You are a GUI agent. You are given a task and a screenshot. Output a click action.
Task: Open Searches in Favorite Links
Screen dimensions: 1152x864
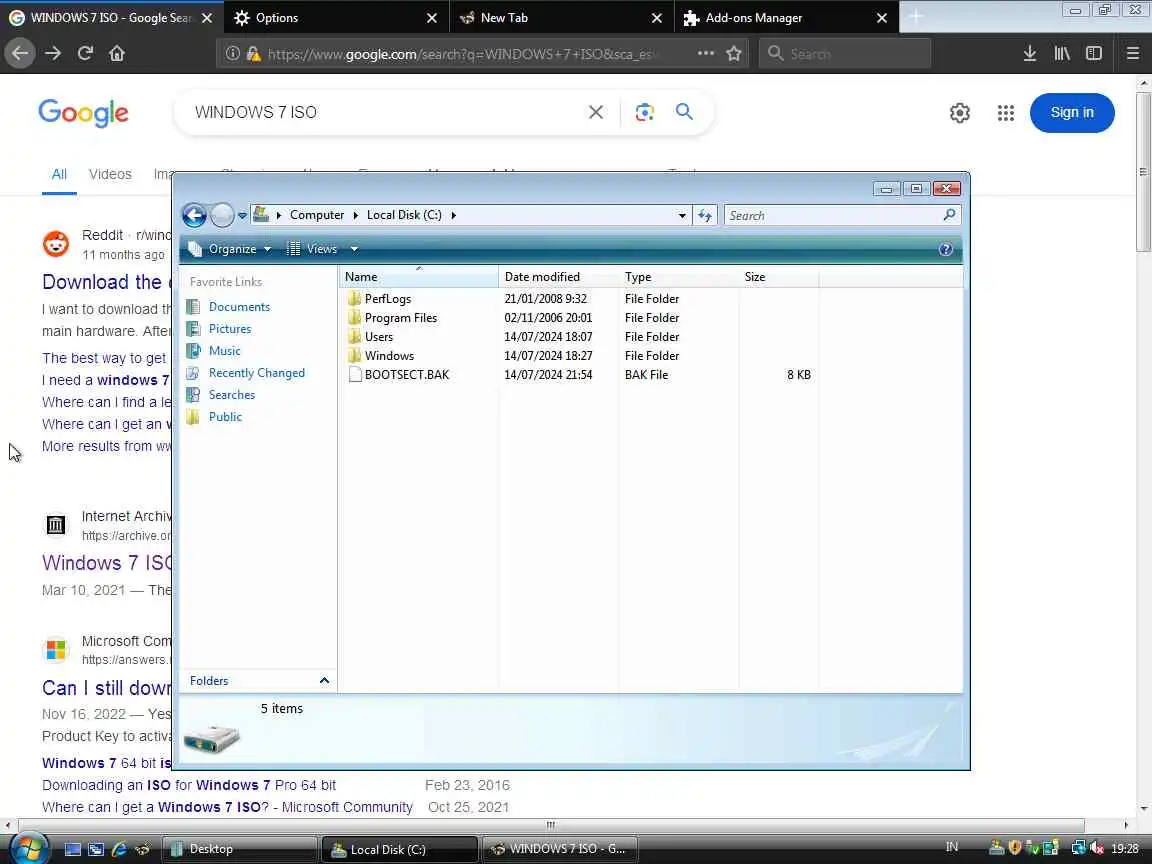click(x=231, y=395)
